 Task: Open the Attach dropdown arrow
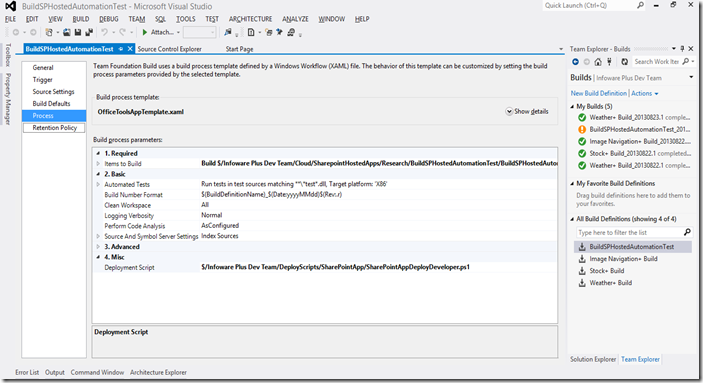point(178,32)
